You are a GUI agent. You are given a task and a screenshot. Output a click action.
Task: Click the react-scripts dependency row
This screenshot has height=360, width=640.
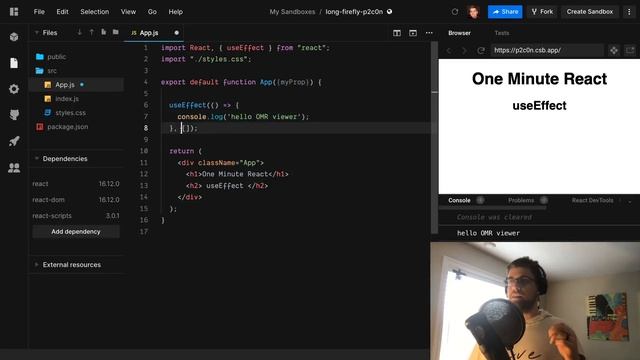tap(76, 216)
